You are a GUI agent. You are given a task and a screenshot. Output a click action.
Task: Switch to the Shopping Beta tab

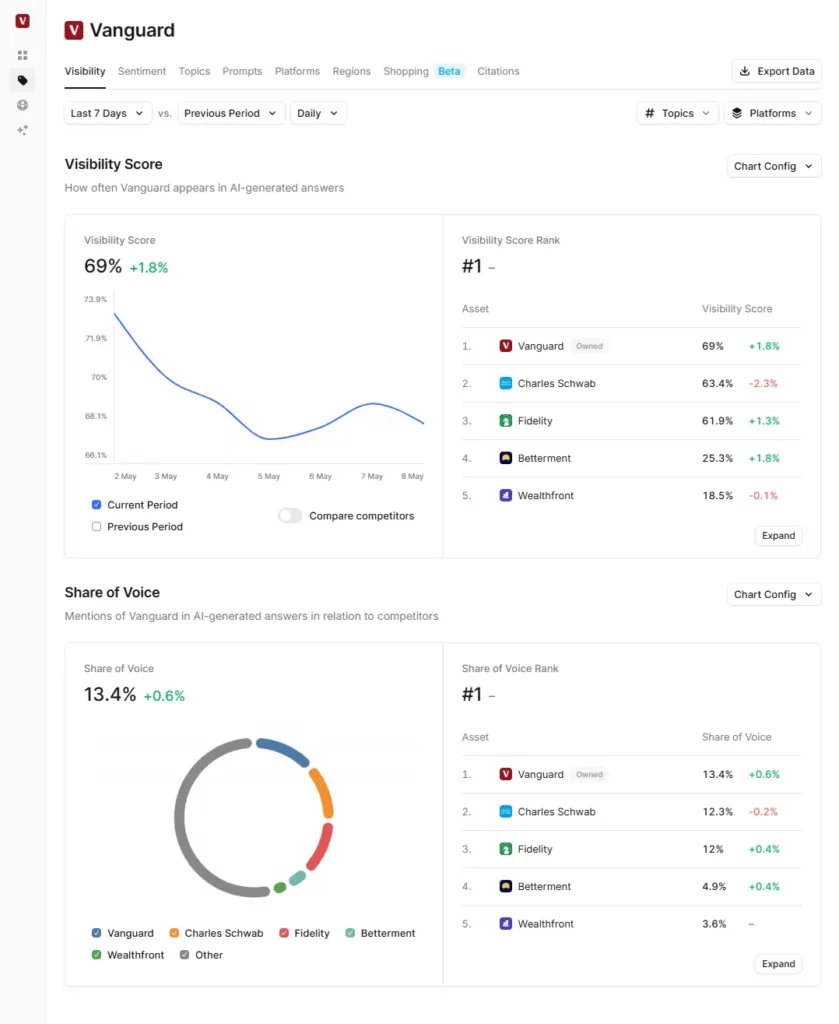pos(423,71)
